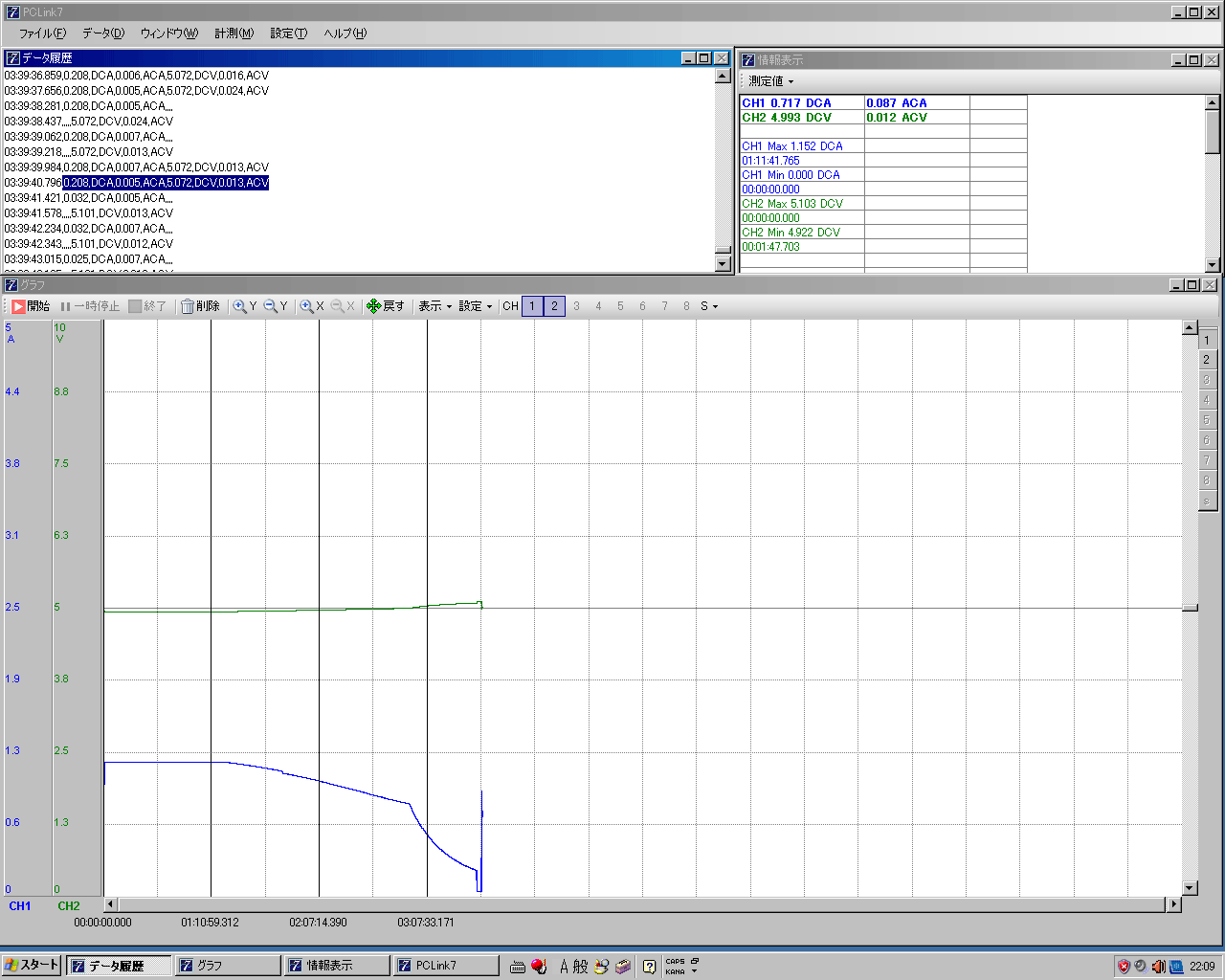Open the 表示 dropdown in graph toolbar

click(434, 306)
